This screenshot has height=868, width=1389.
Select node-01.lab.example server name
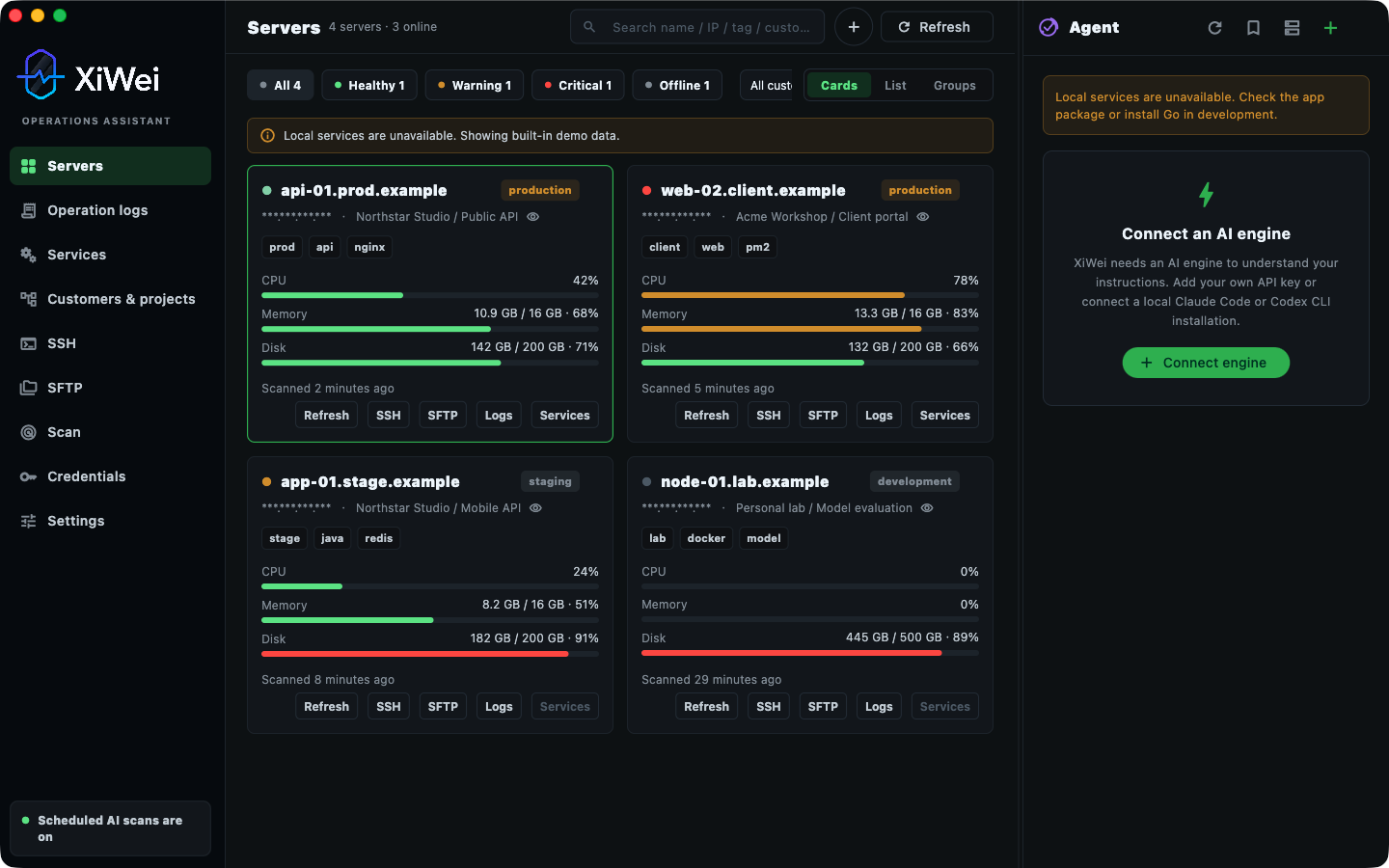[x=745, y=481]
